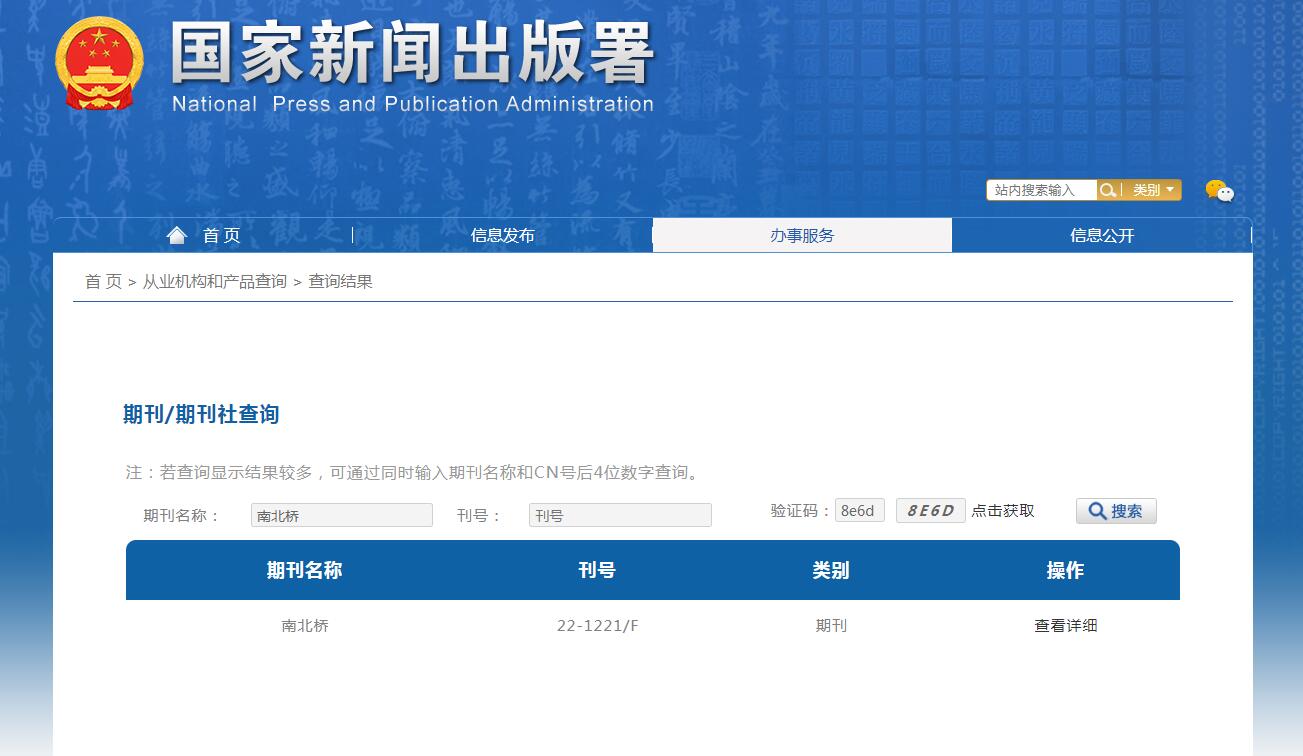The height and width of the screenshot is (756, 1303).
Task: Click the 国家新闻出版署 site title
Action: pos(412,54)
